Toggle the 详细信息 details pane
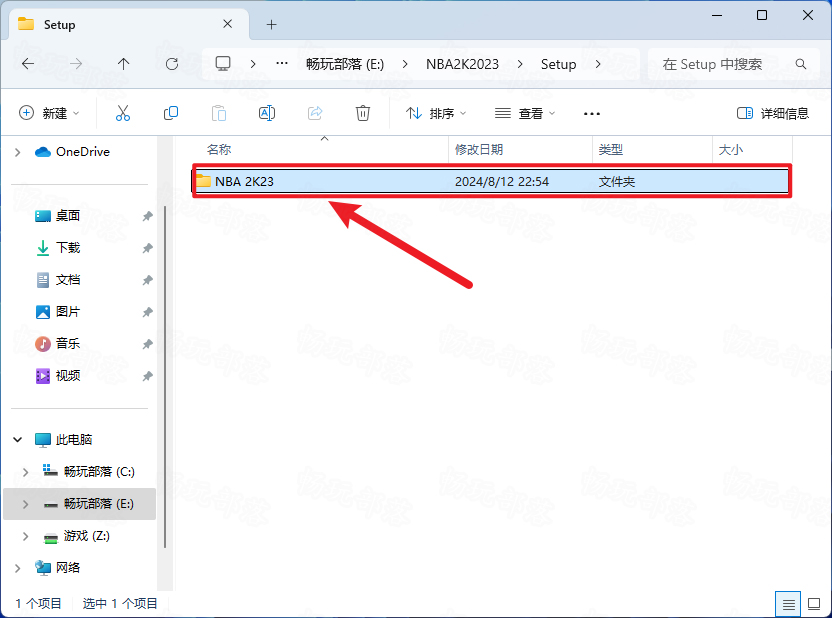This screenshot has height=618, width=832. (x=773, y=113)
